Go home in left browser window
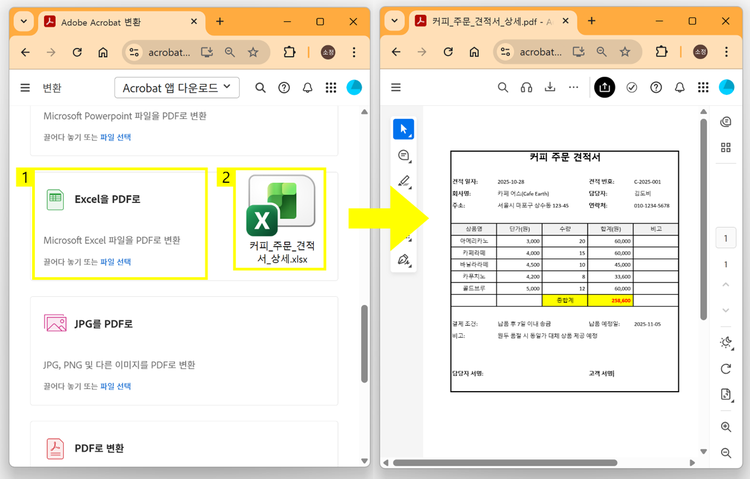The height and width of the screenshot is (479, 750). [103, 52]
